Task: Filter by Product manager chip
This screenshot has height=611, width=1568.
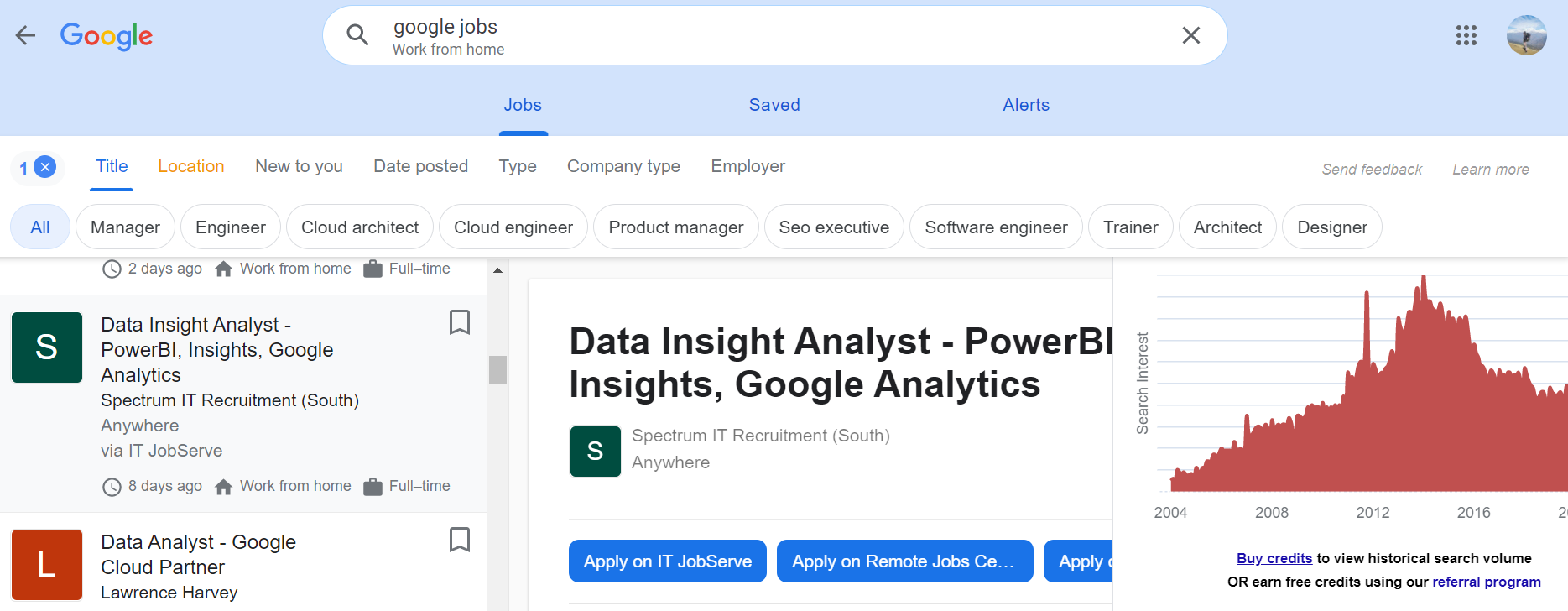Action: [676, 227]
